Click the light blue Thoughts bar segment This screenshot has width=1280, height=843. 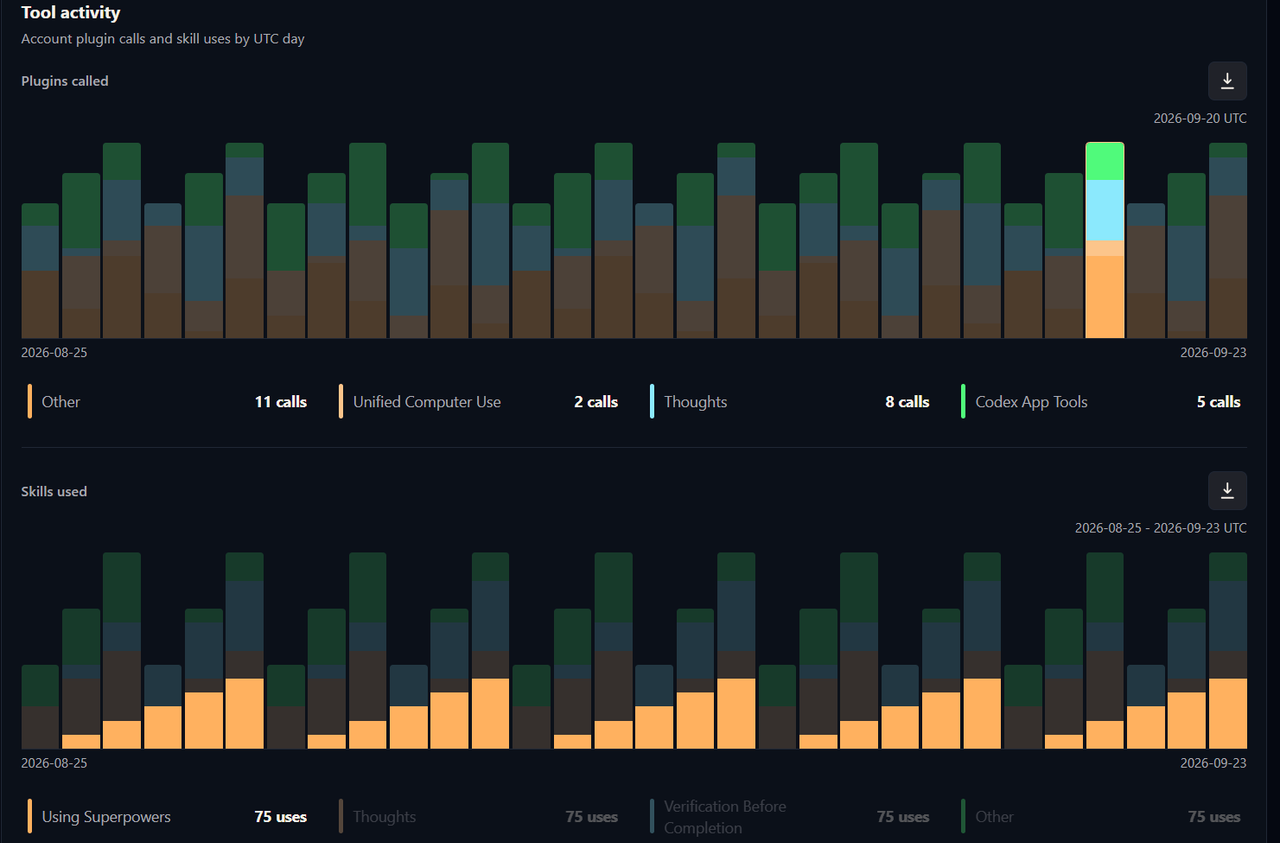(1105, 210)
